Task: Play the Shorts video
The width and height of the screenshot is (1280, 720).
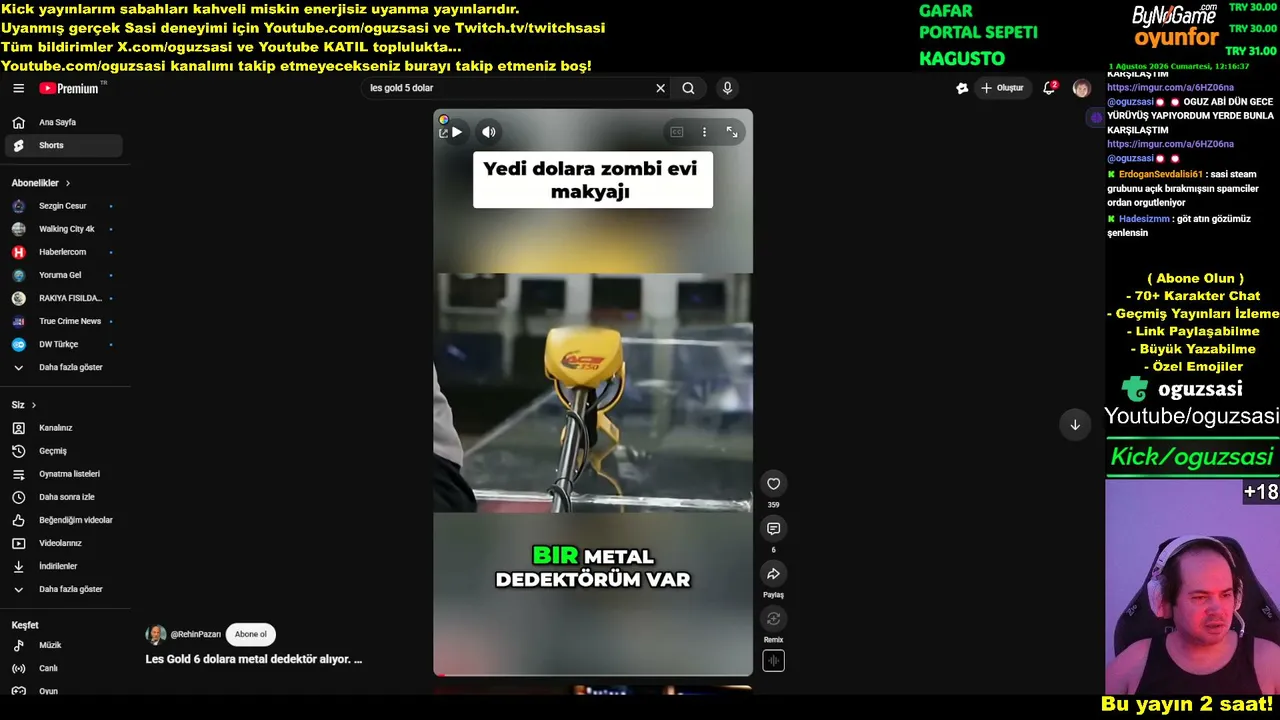Action: coord(456,132)
